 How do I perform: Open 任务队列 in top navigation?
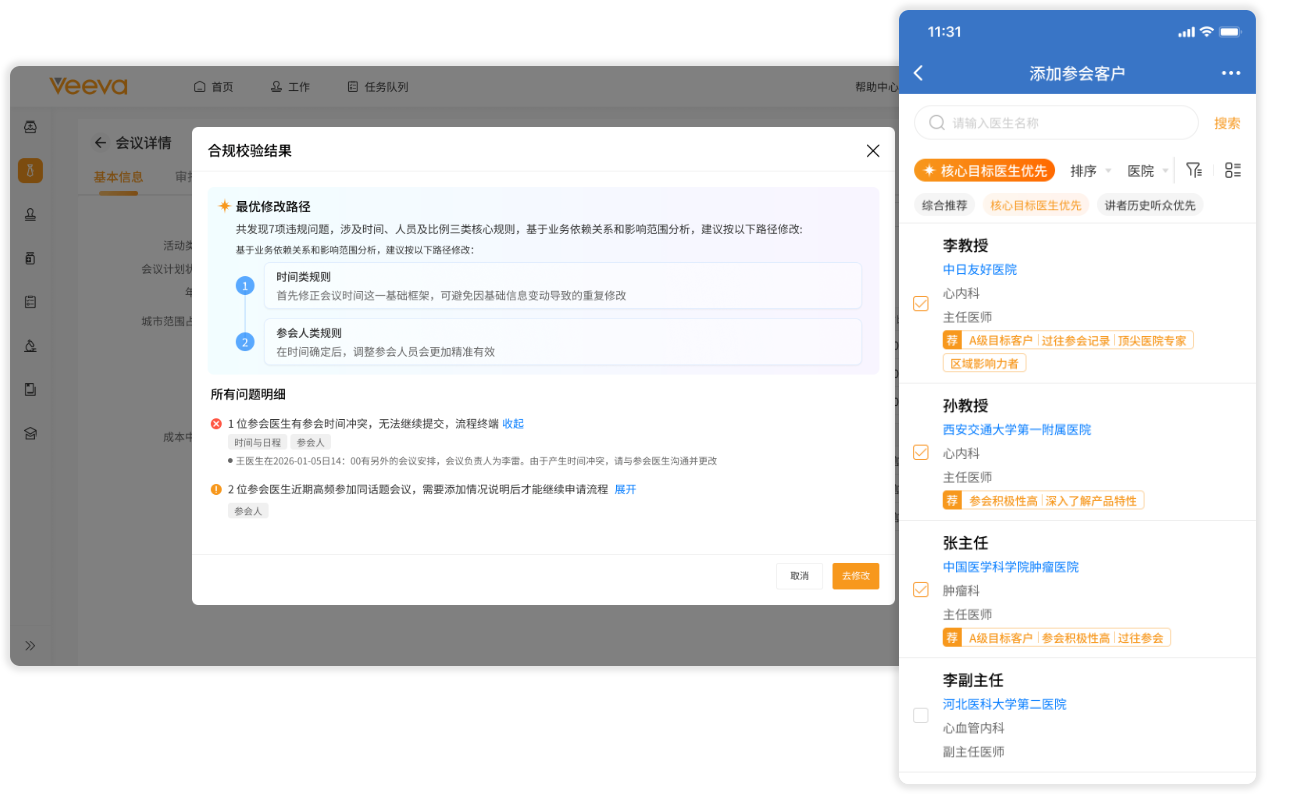[x=378, y=87]
